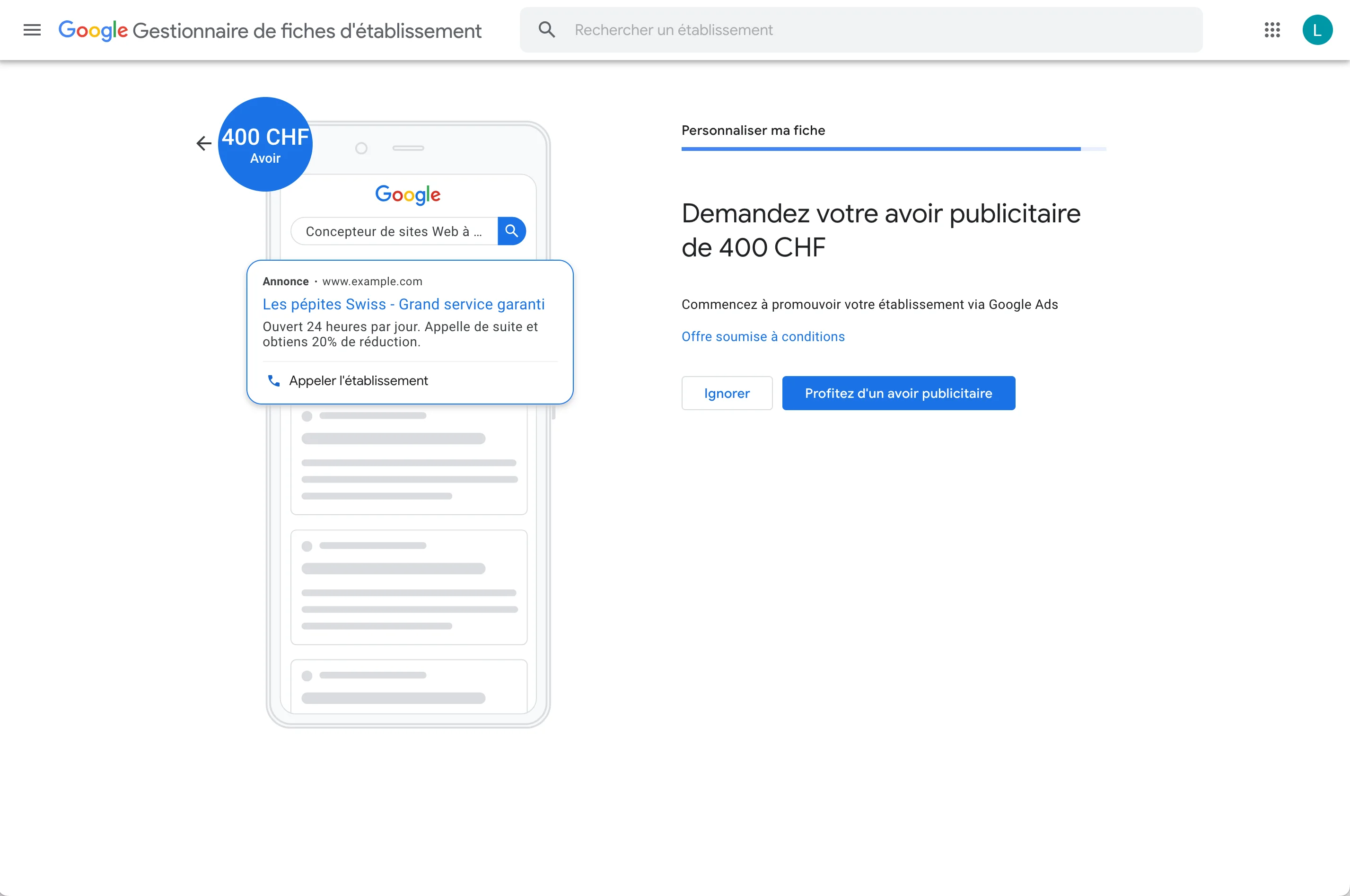Viewport: 1350px width, 896px height.
Task: Open the hamburger main menu
Action: pyautogui.click(x=32, y=30)
